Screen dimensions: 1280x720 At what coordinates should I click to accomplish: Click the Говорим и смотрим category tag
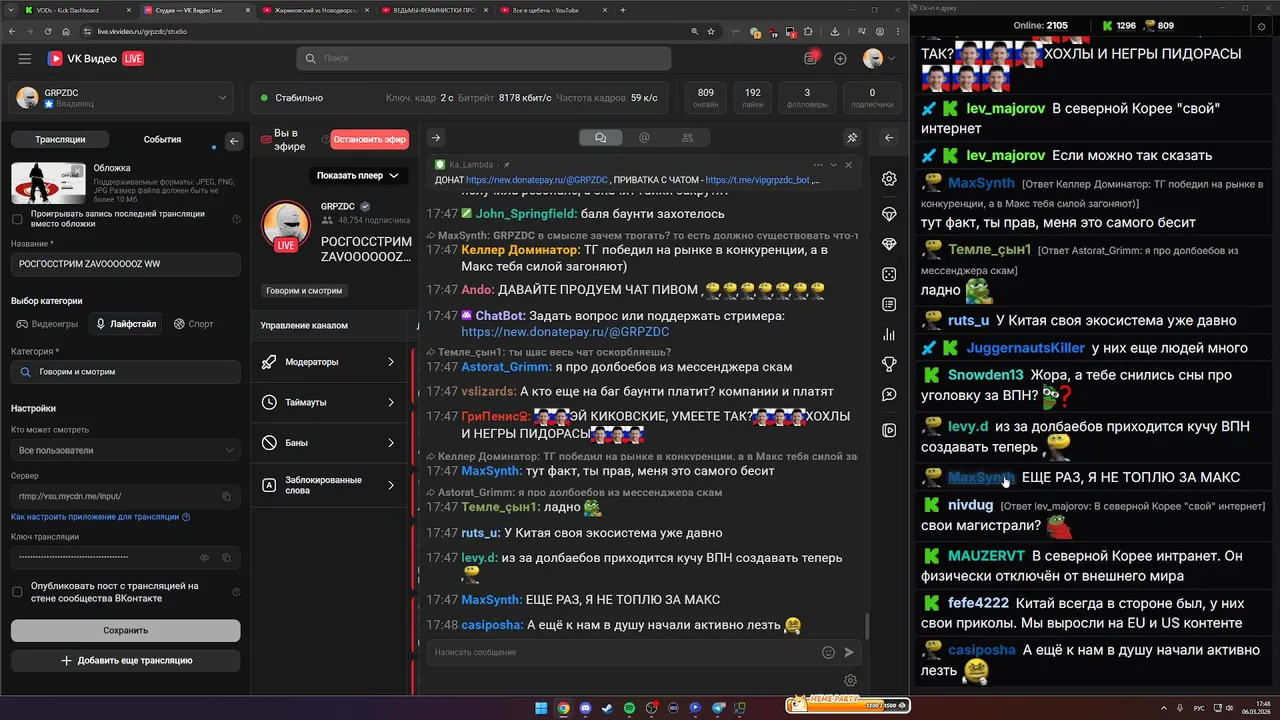(x=304, y=291)
